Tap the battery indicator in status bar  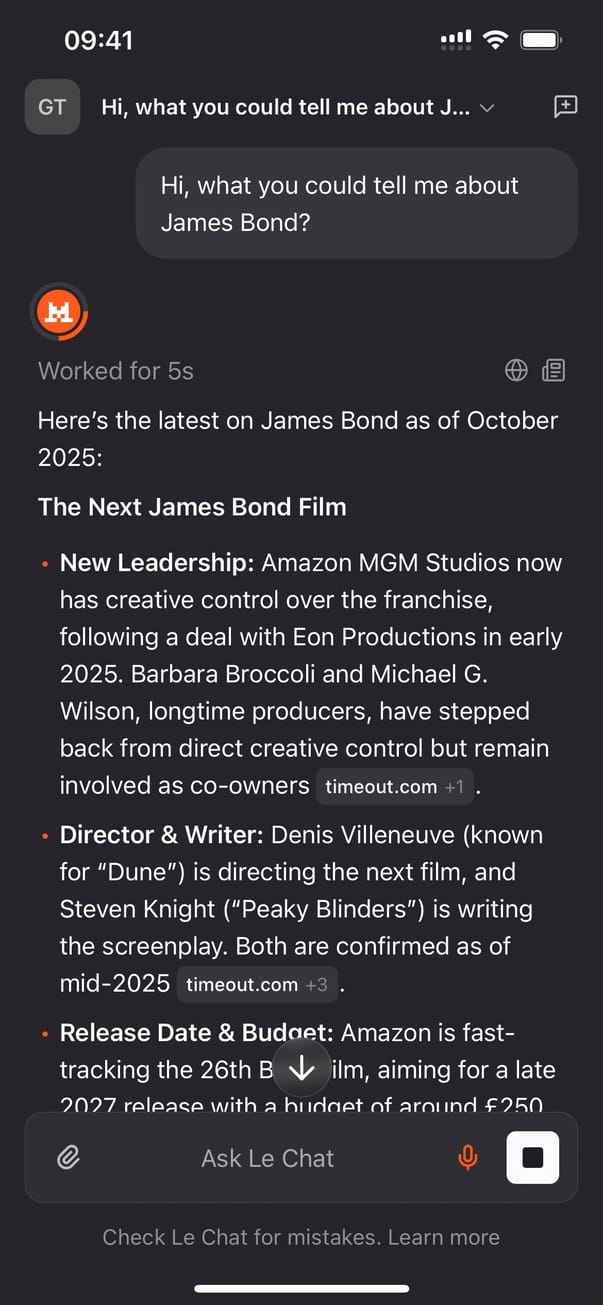click(541, 40)
